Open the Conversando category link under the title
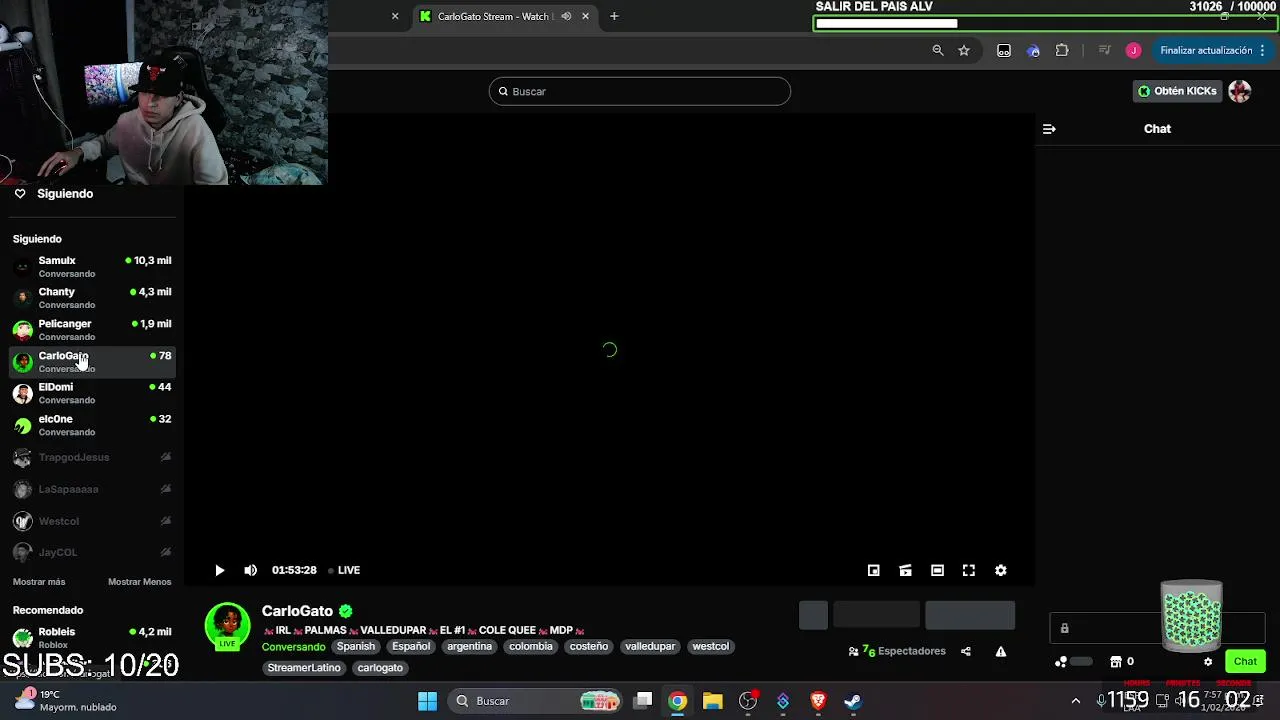Image resolution: width=1280 pixels, height=720 pixels. point(294,647)
